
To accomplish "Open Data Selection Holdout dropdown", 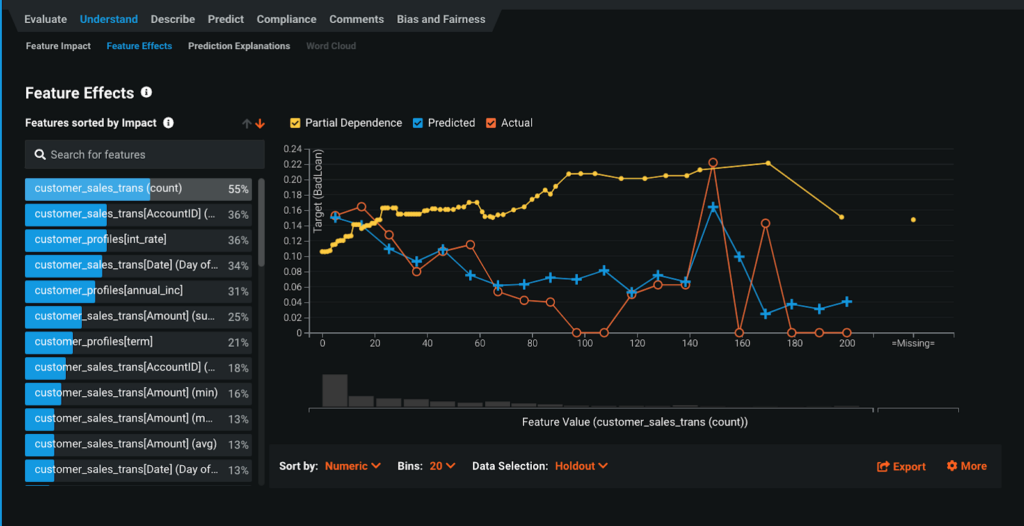I will click(x=581, y=466).
